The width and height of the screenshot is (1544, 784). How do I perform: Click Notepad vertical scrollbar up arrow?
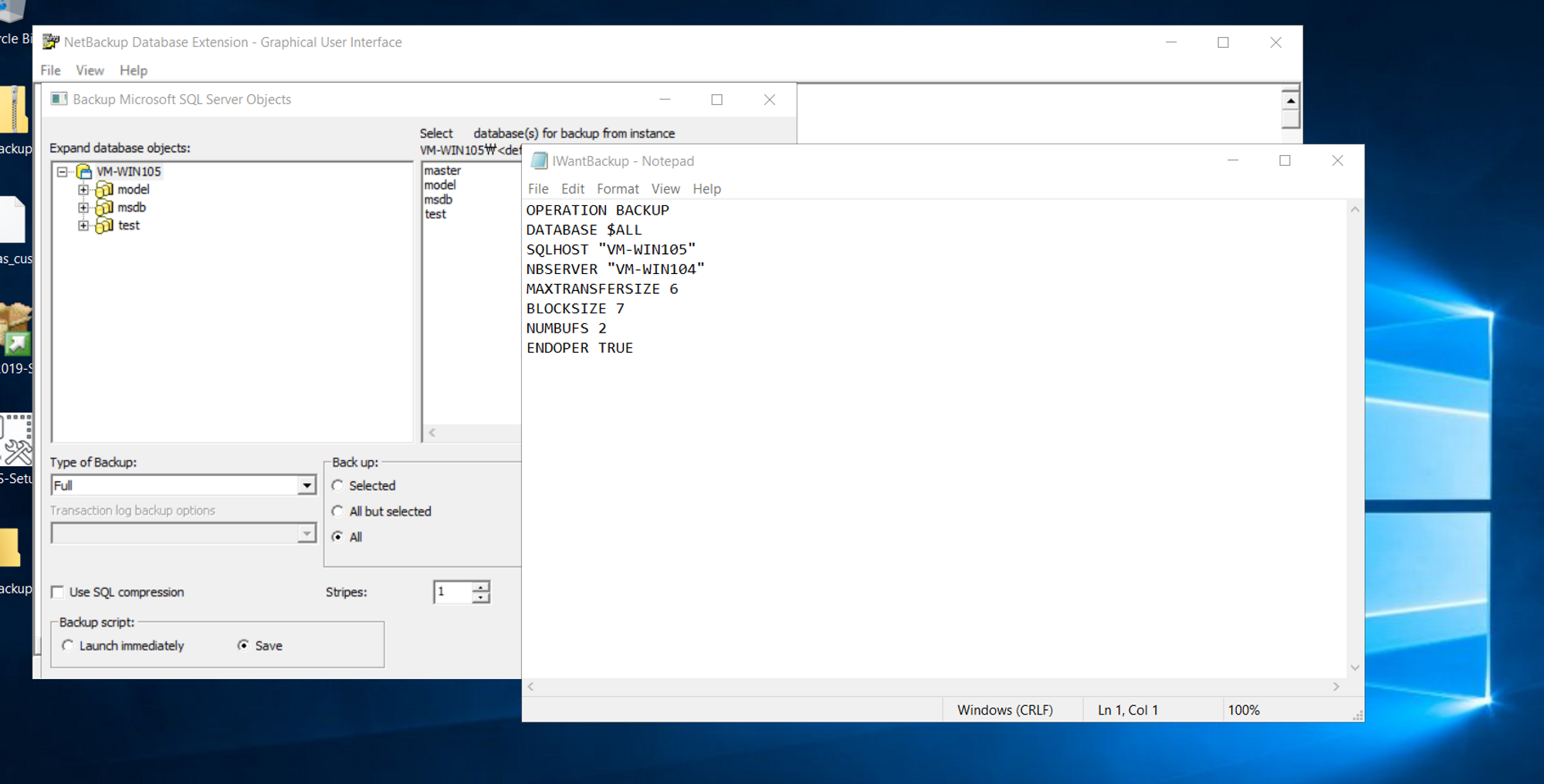tap(1355, 209)
